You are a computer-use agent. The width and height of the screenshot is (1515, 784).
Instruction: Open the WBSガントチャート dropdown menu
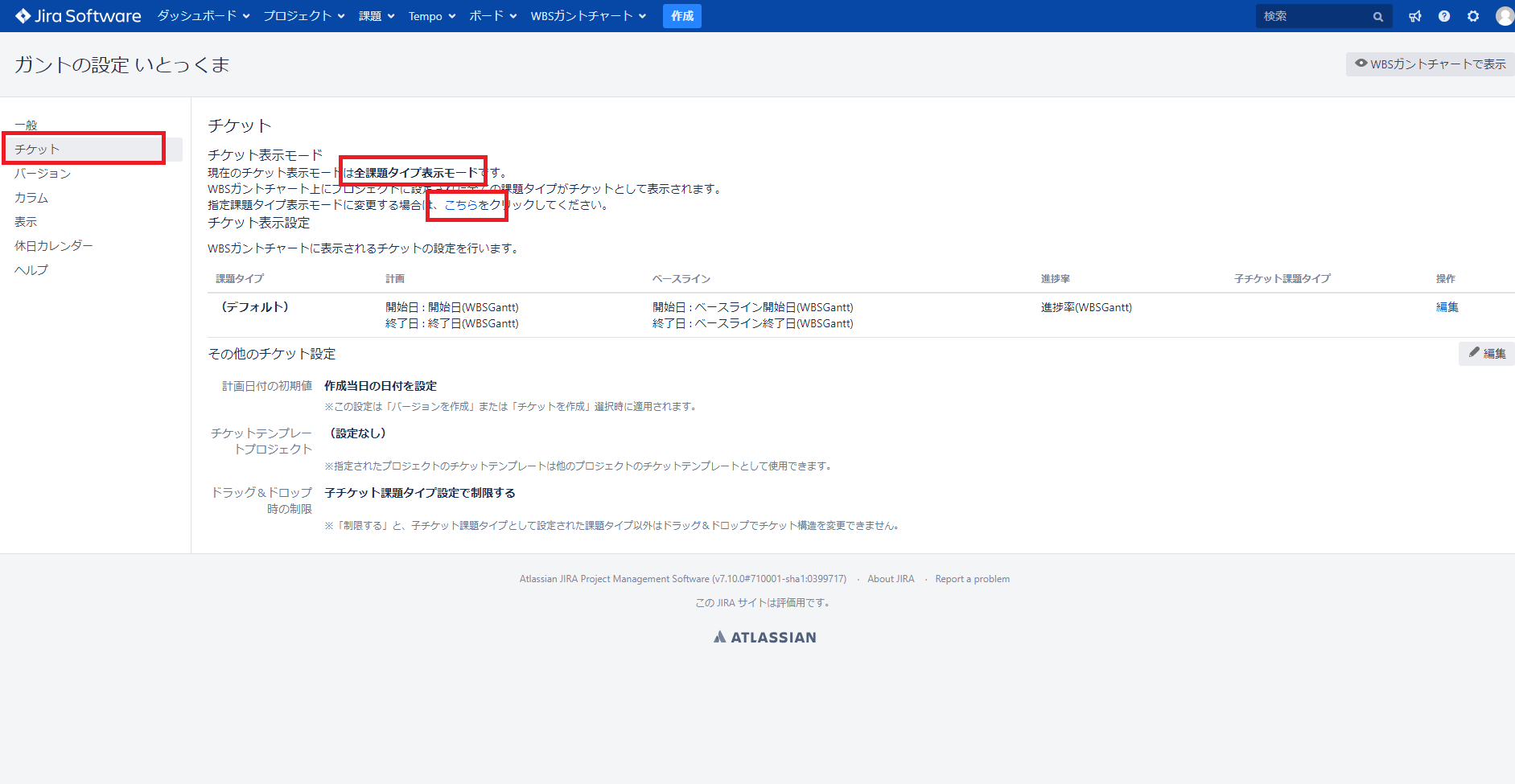[588, 16]
